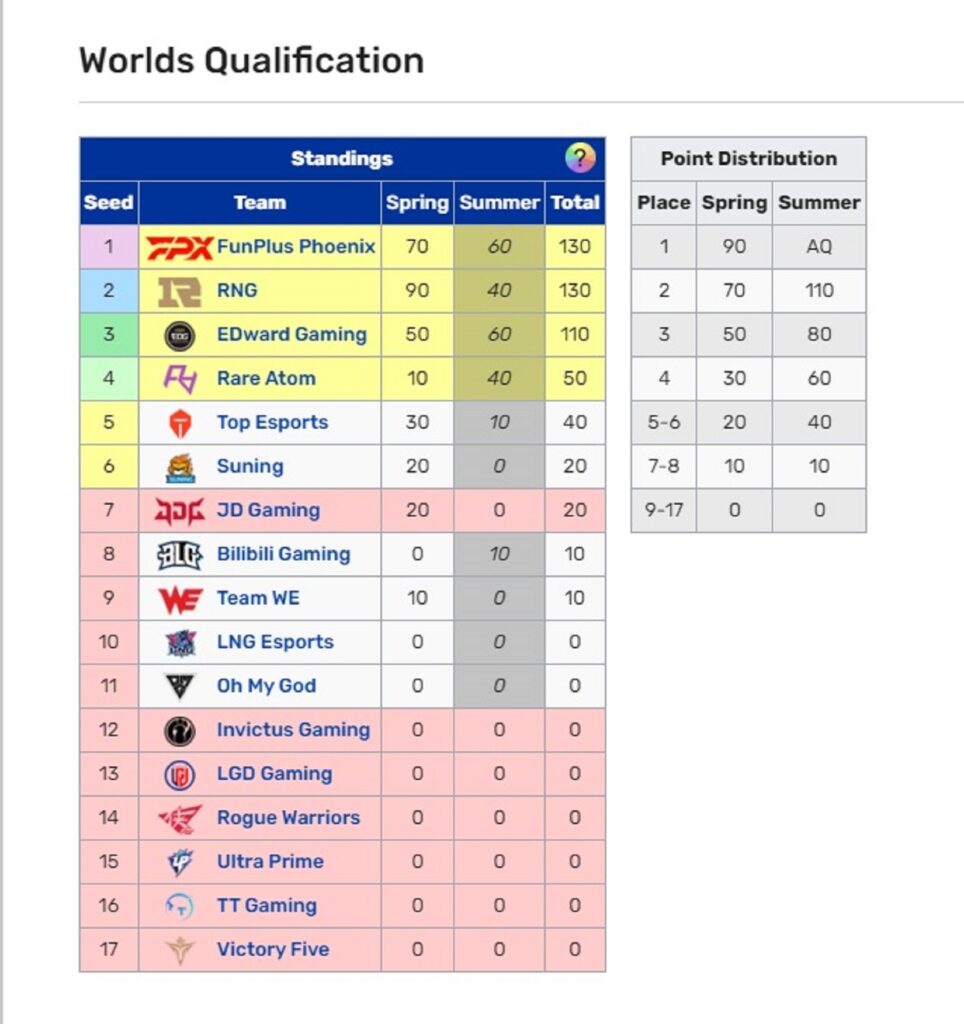Open the Ultra Prime team link

270,861
